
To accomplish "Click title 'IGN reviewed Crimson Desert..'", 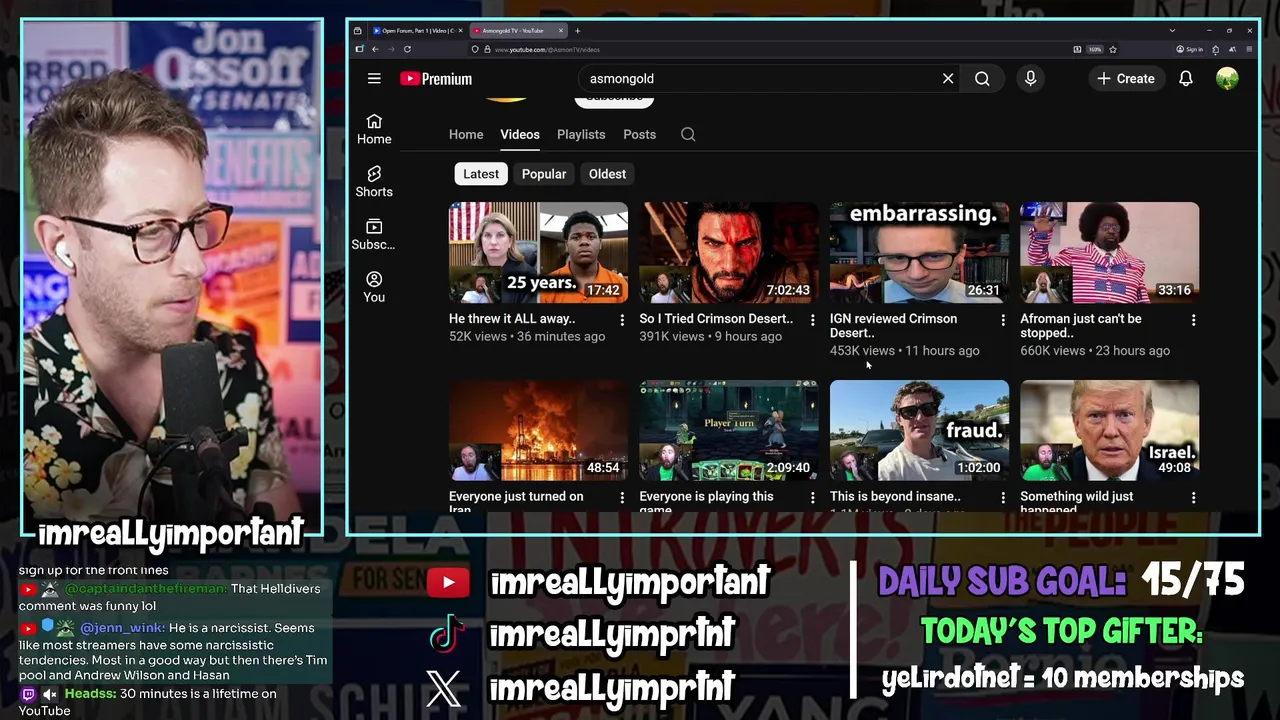I will pyautogui.click(x=893, y=326).
